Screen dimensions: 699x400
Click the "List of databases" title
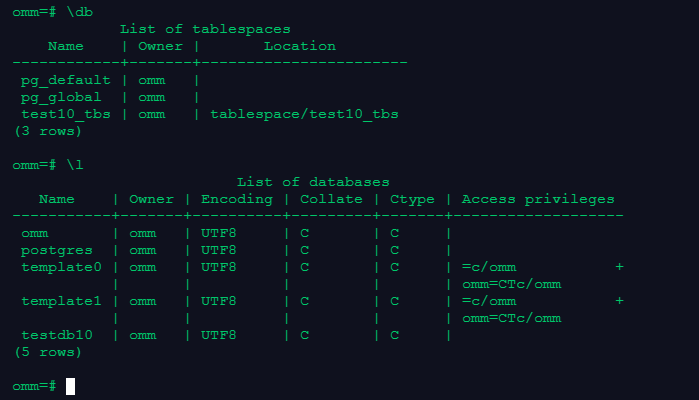[313, 182]
